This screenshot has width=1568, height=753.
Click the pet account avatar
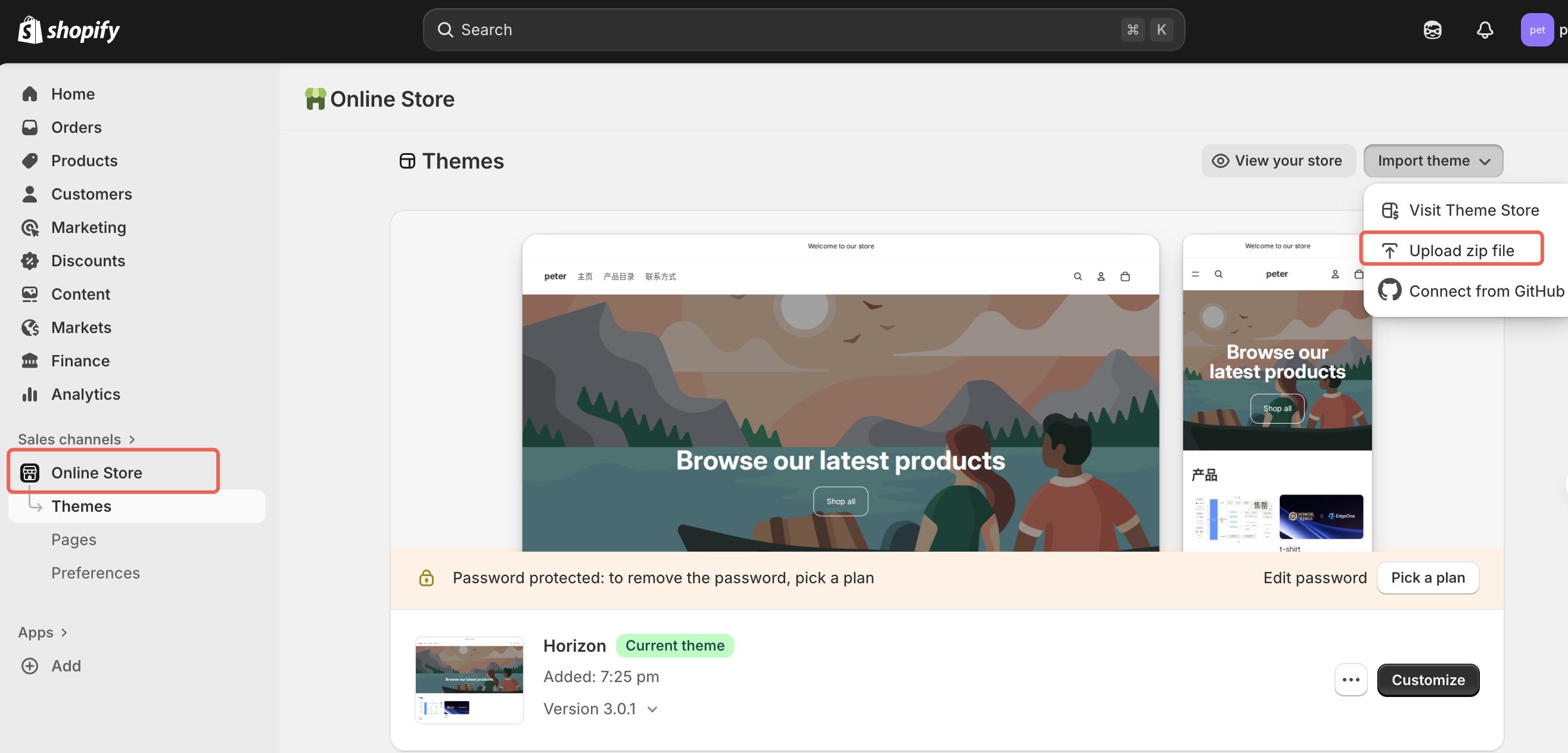point(1536,30)
